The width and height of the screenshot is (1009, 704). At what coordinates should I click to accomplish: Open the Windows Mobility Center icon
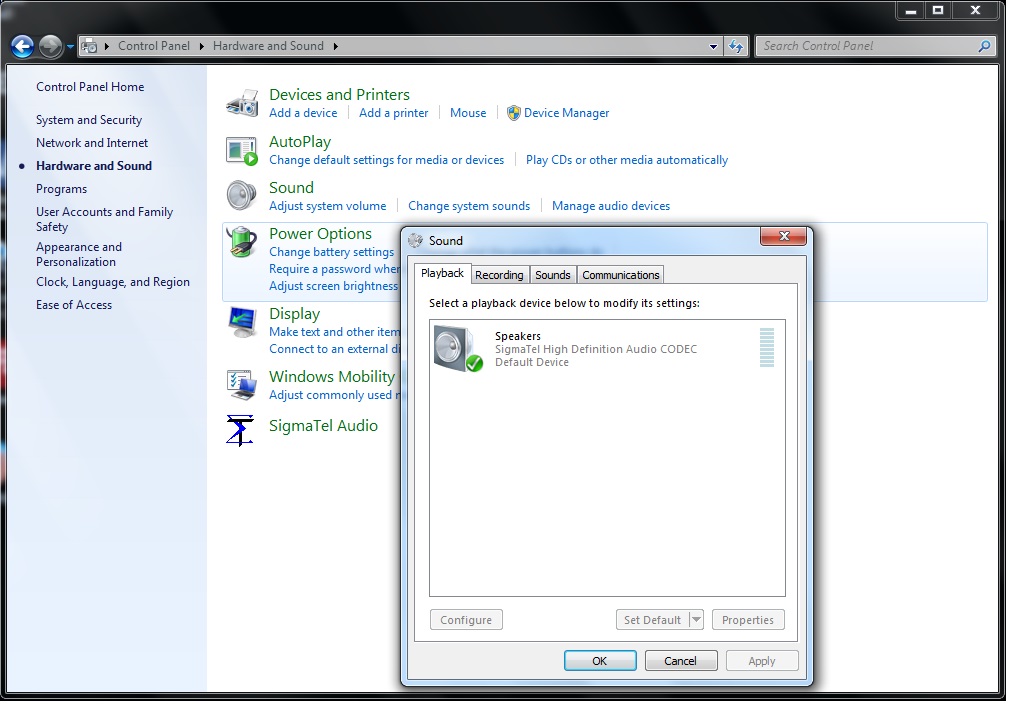(x=242, y=384)
